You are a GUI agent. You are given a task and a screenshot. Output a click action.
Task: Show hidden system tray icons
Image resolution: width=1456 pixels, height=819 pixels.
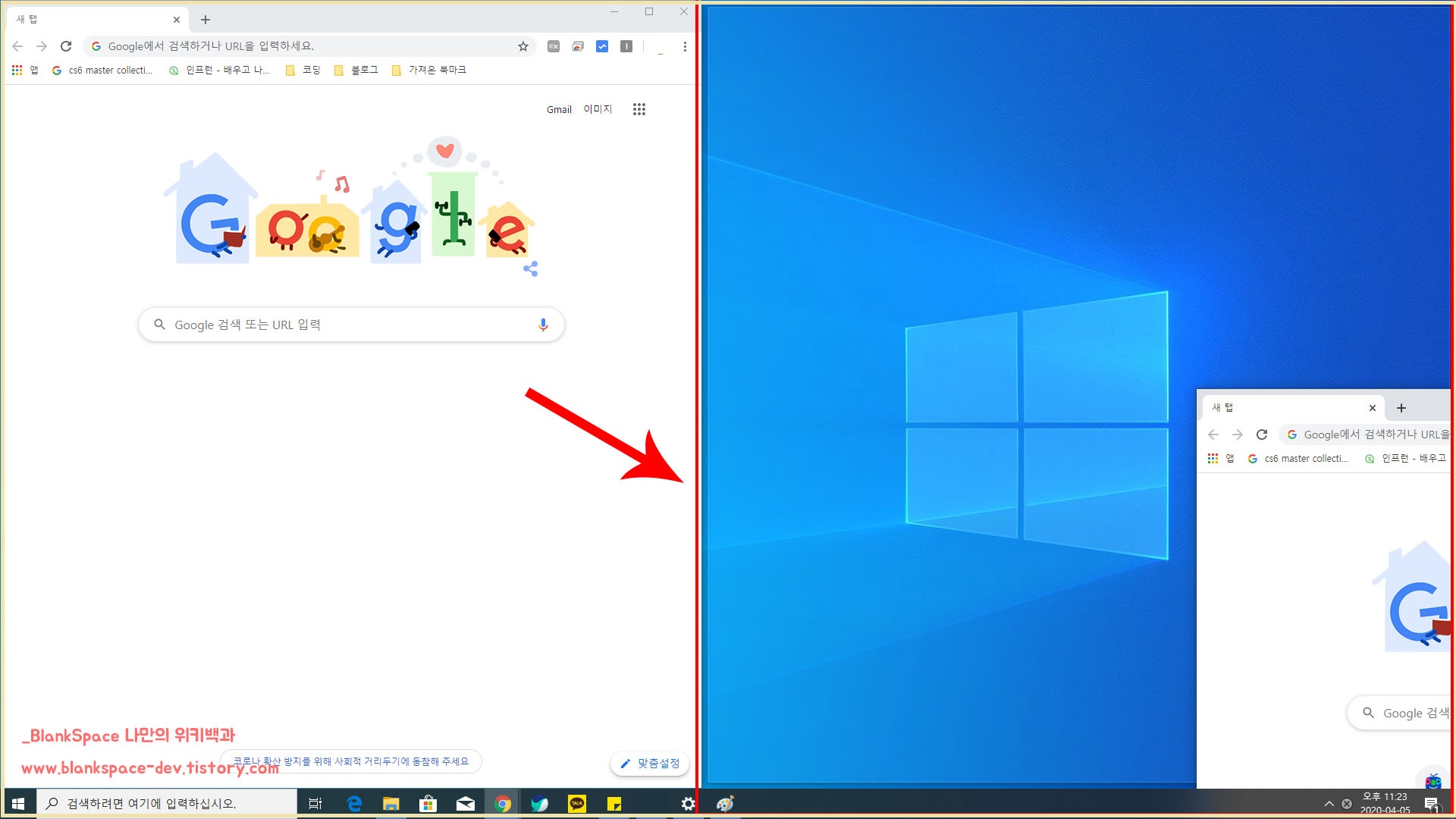click(x=1329, y=804)
